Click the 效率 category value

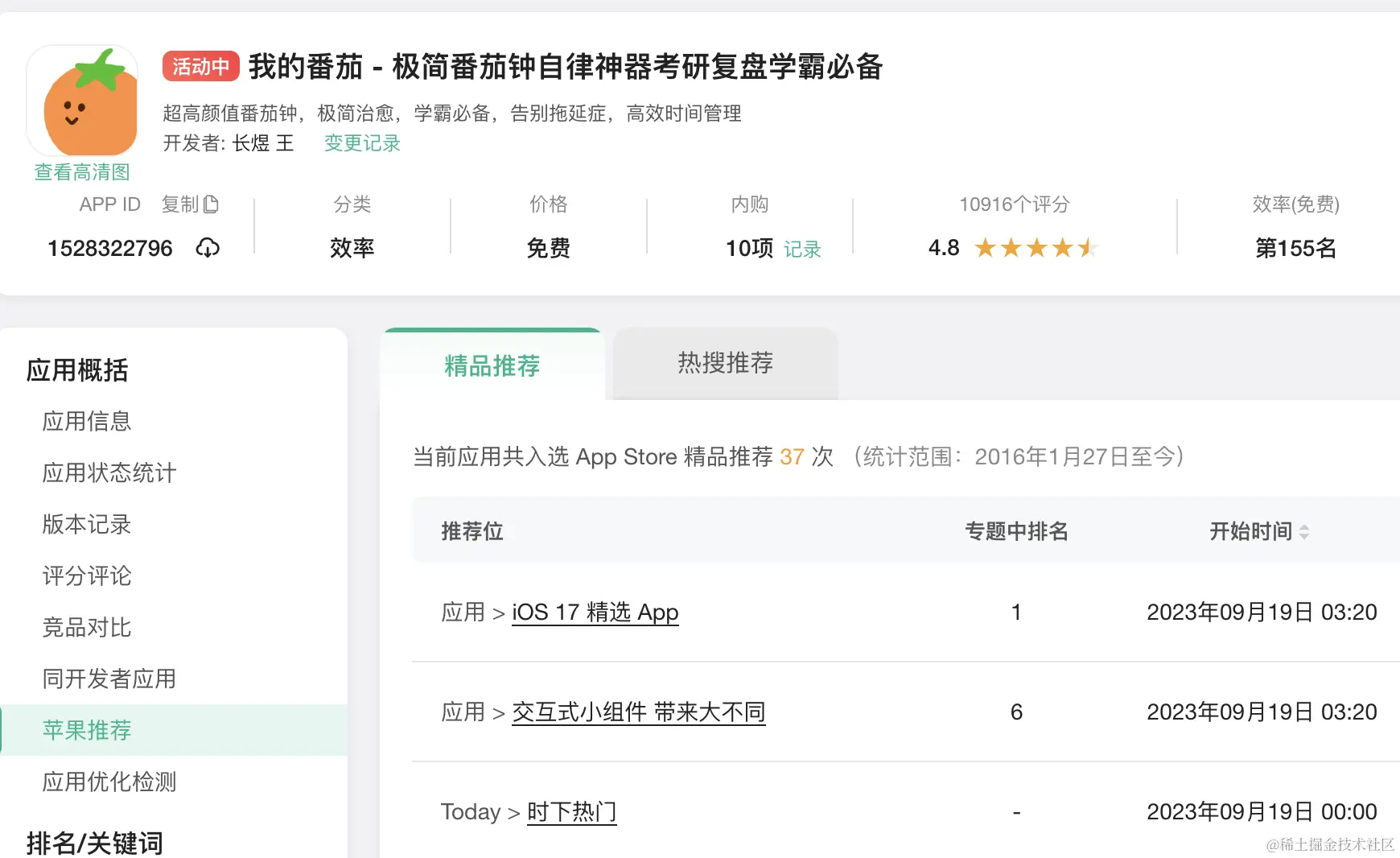(352, 248)
